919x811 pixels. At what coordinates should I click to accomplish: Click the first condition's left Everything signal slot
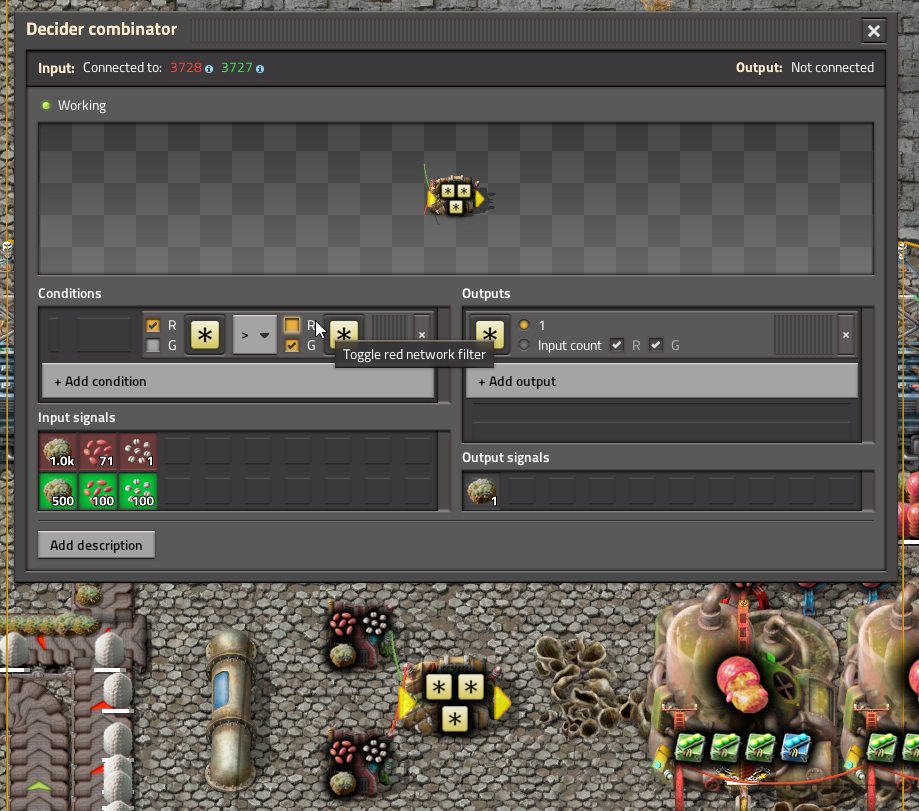[205, 335]
